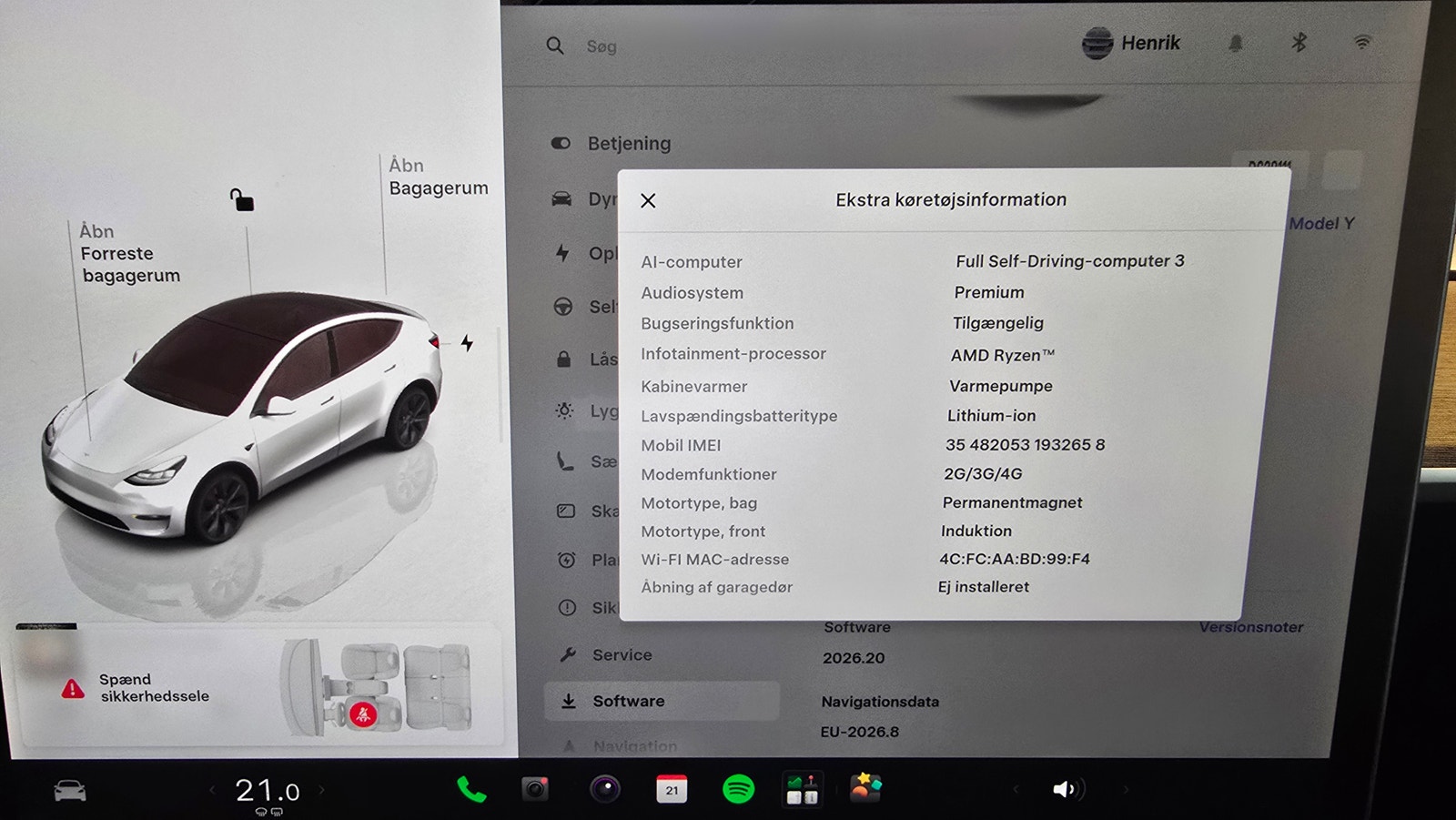Decrease temperature with left arrow
Viewport: 1456px width, 820px height.
click(x=213, y=790)
